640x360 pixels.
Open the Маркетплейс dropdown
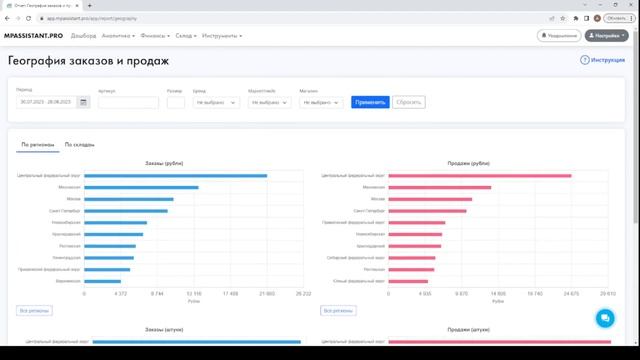[x=269, y=102]
